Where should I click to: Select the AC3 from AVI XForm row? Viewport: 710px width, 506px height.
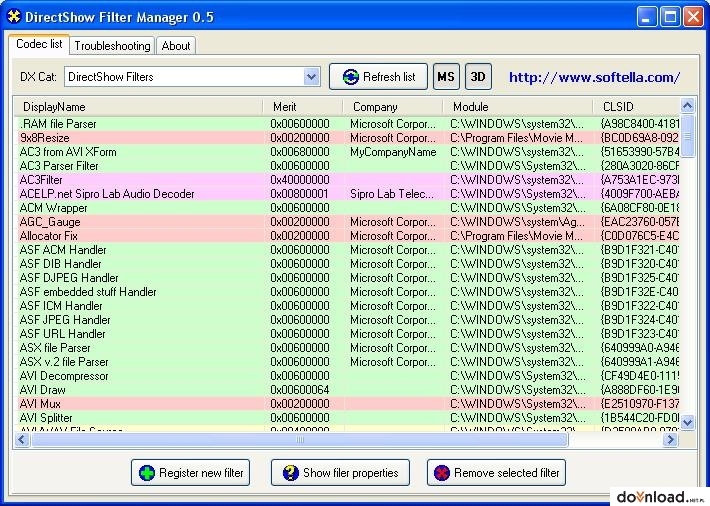click(347, 152)
